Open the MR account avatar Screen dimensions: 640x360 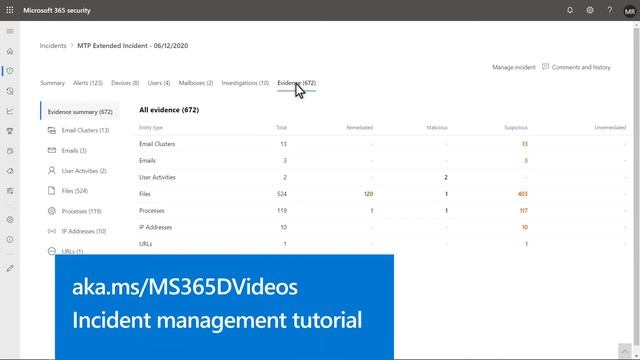pyautogui.click(x=629, y=11)
